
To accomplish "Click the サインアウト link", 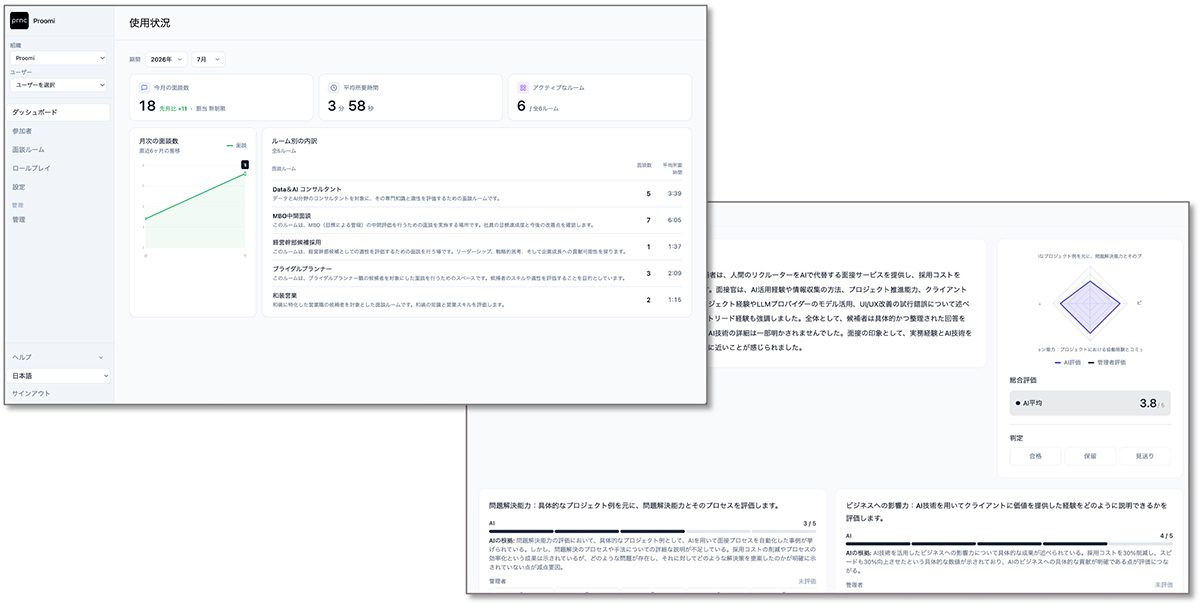I will [x=31, y=394].
